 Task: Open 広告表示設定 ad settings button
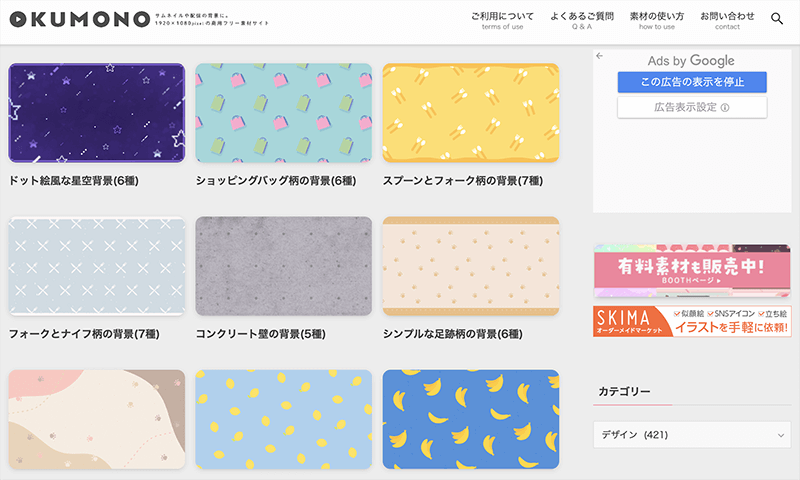[692, 108]
